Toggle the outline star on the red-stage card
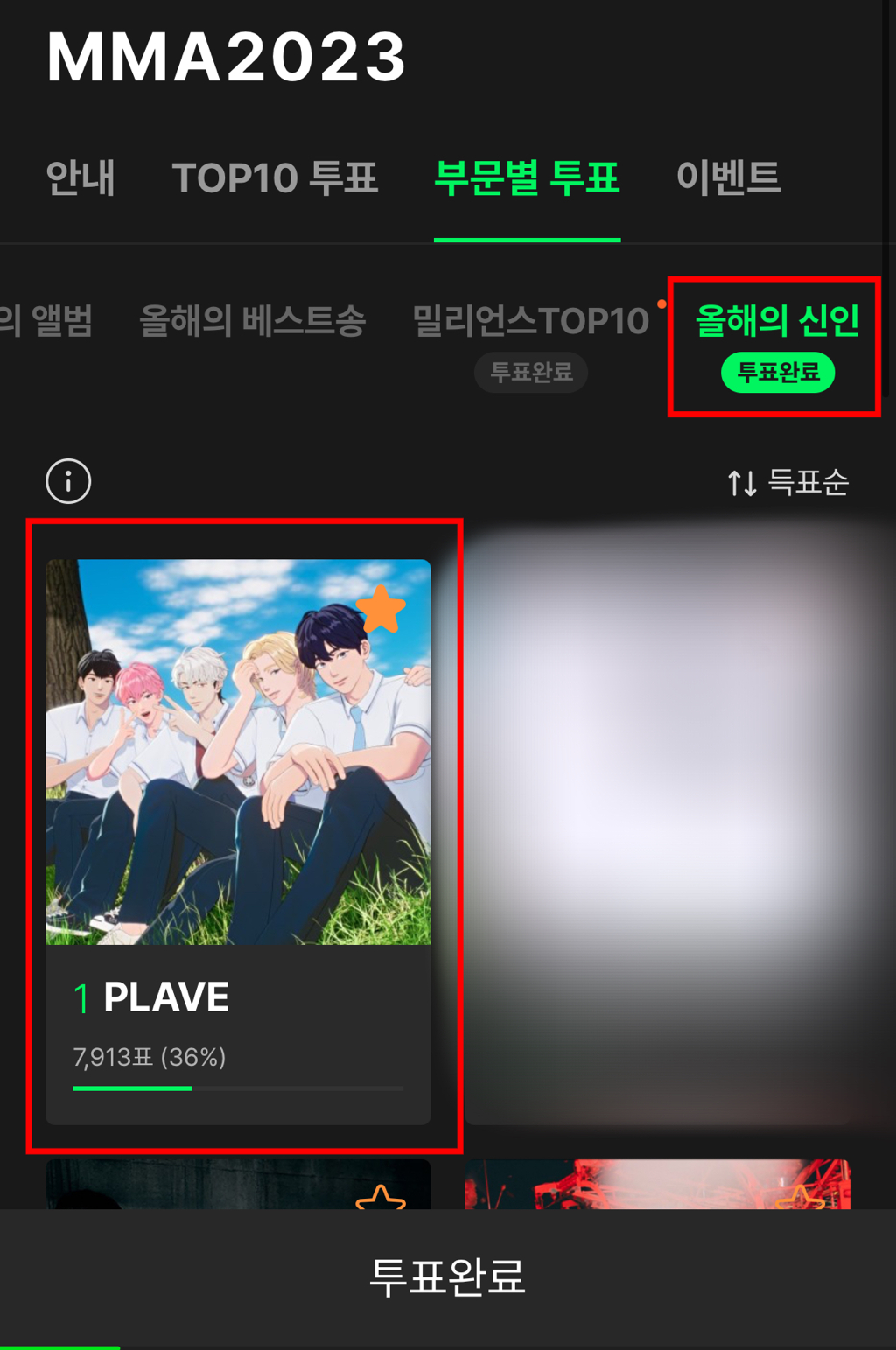This screenshot has height=1350, width=896. [x=800, y=1197]
